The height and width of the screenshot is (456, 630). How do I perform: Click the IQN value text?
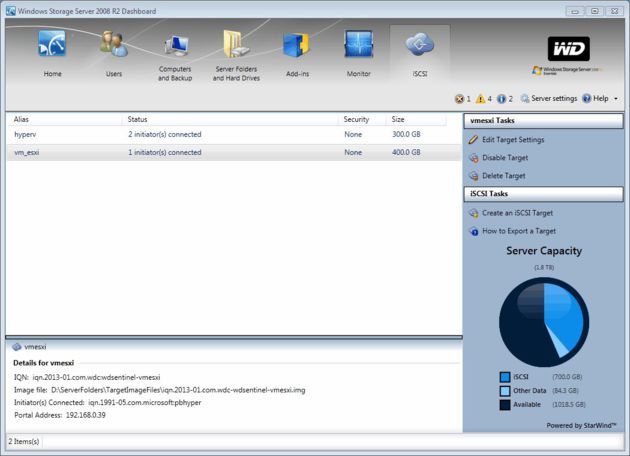(x=96, y=377)
